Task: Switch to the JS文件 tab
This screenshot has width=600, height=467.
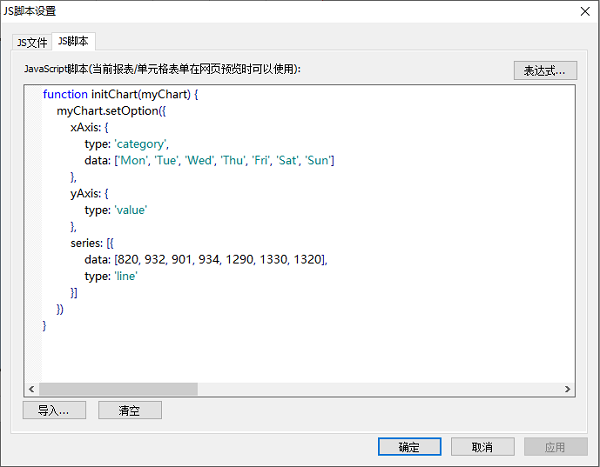Action: [31, 42]
